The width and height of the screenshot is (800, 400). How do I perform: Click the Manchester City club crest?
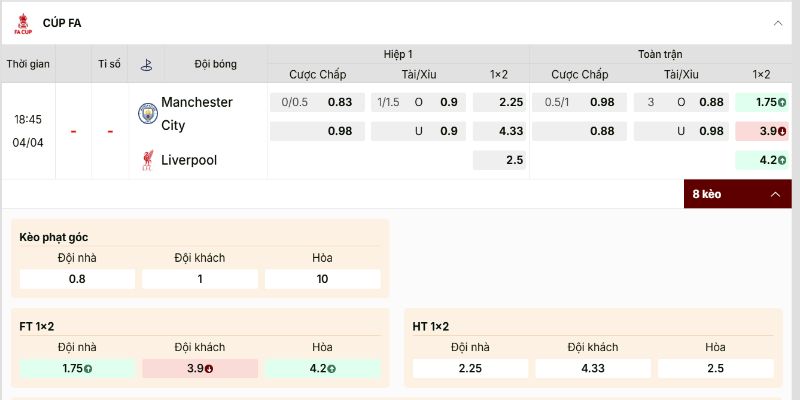coord(147,113)
